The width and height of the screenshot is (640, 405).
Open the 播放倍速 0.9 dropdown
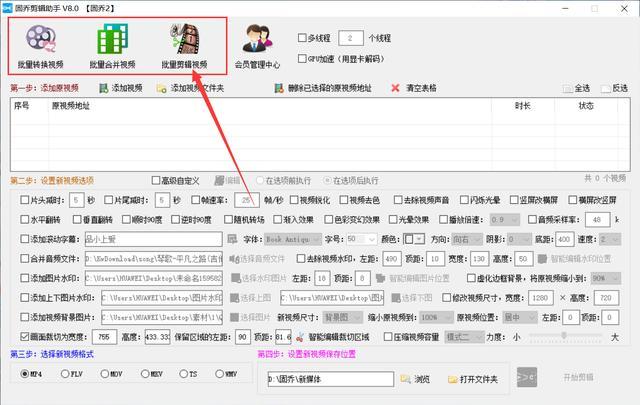504,220
